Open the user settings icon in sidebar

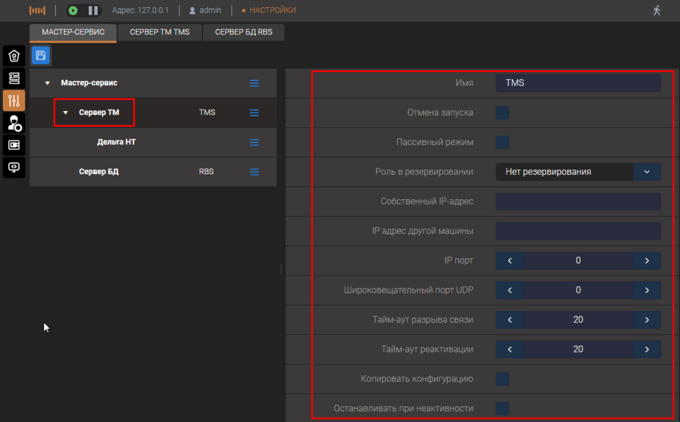pyautogui.click(x=14, y=123)
